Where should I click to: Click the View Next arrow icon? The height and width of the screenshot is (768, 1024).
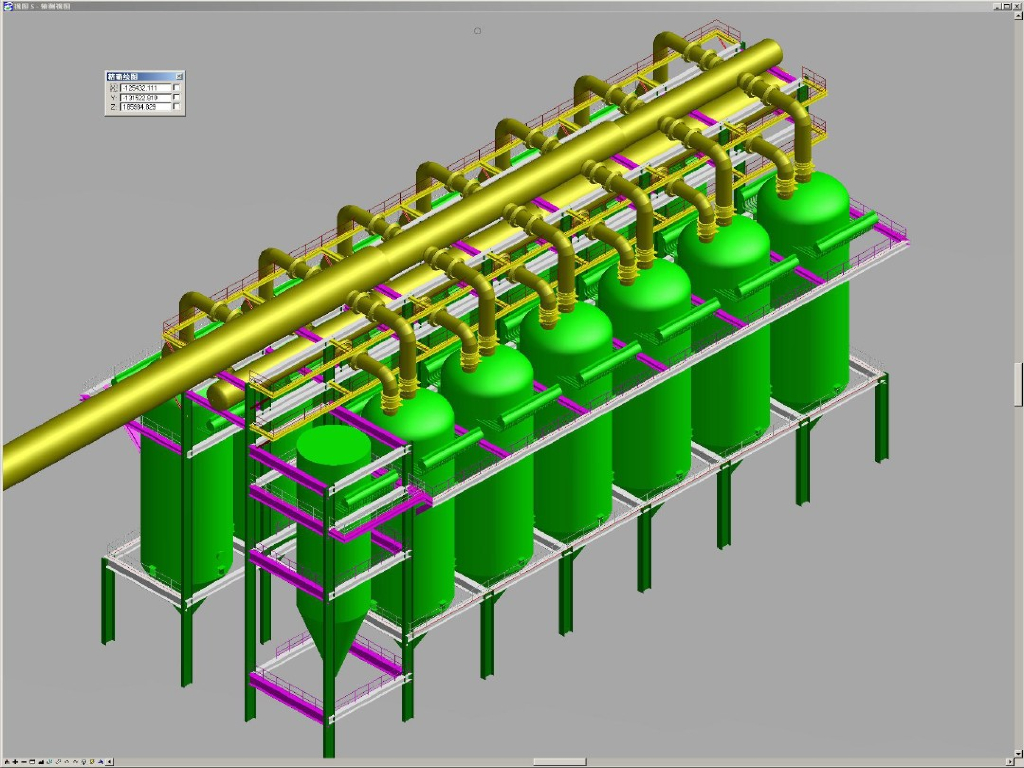pos(75,761)
